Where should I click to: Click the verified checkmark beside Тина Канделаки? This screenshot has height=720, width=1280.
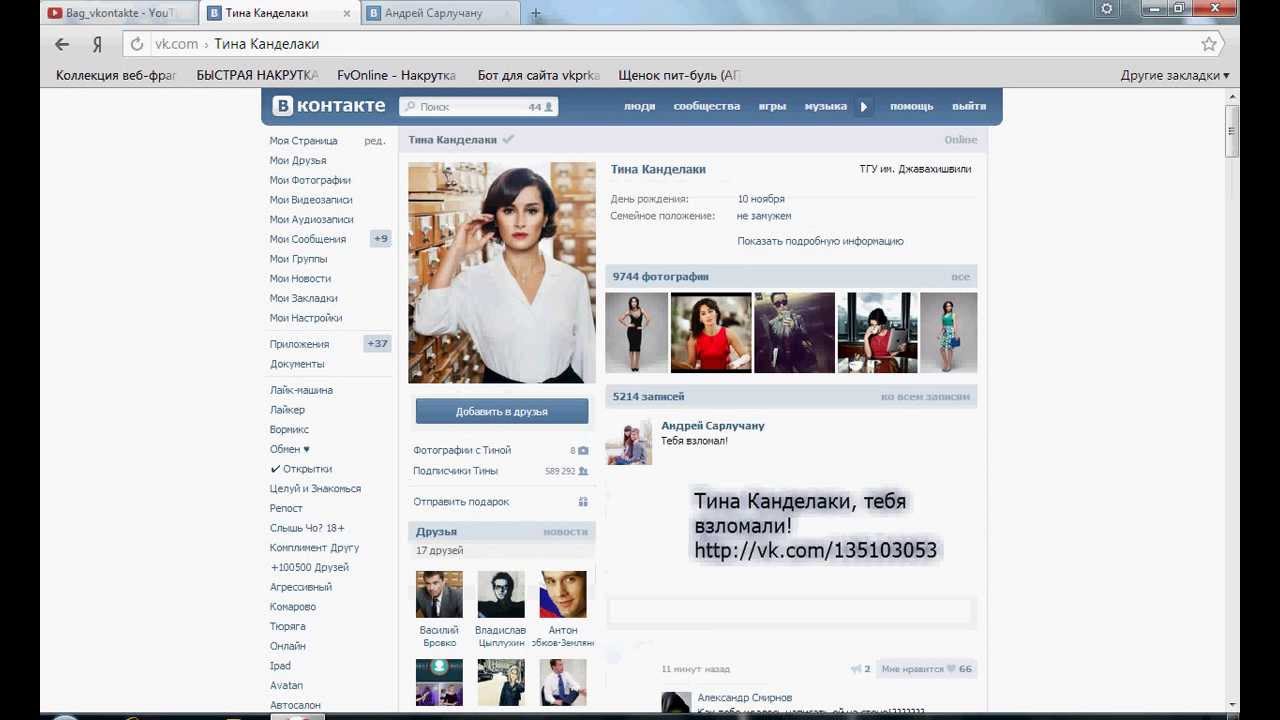pyautogui.click(x=508, y=139)
